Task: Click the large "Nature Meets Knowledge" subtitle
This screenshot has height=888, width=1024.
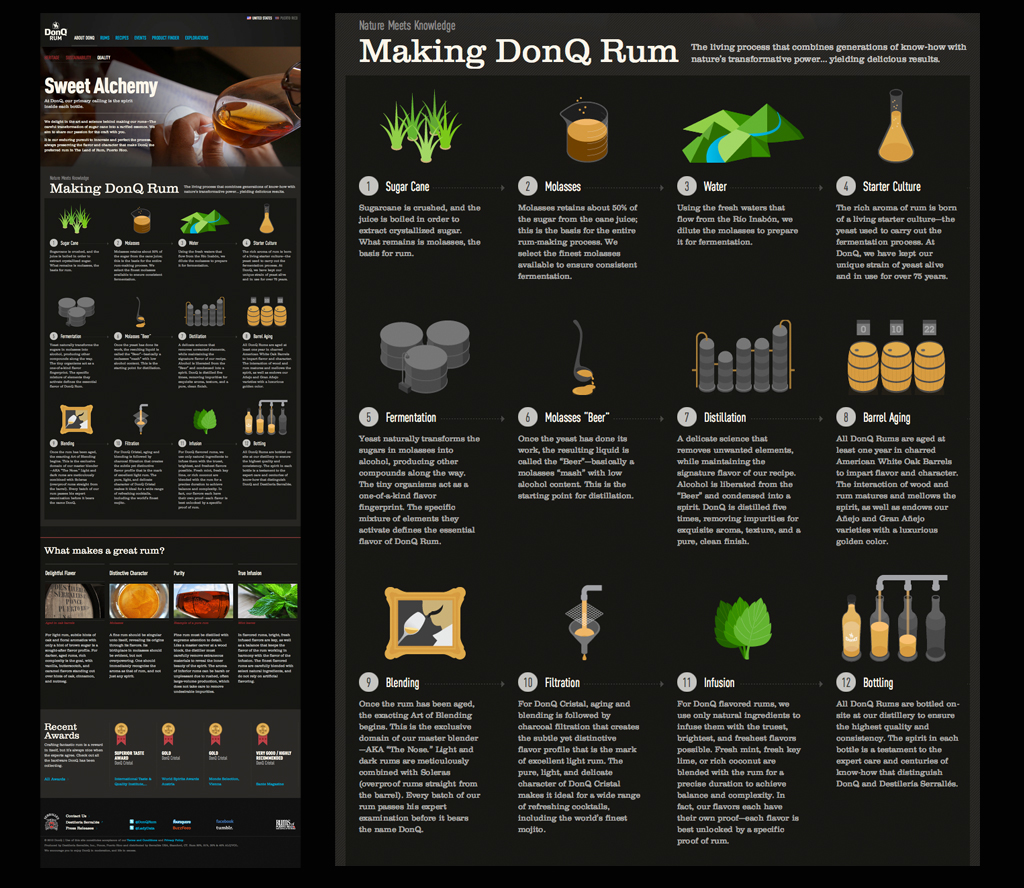Action: (407, 25)
